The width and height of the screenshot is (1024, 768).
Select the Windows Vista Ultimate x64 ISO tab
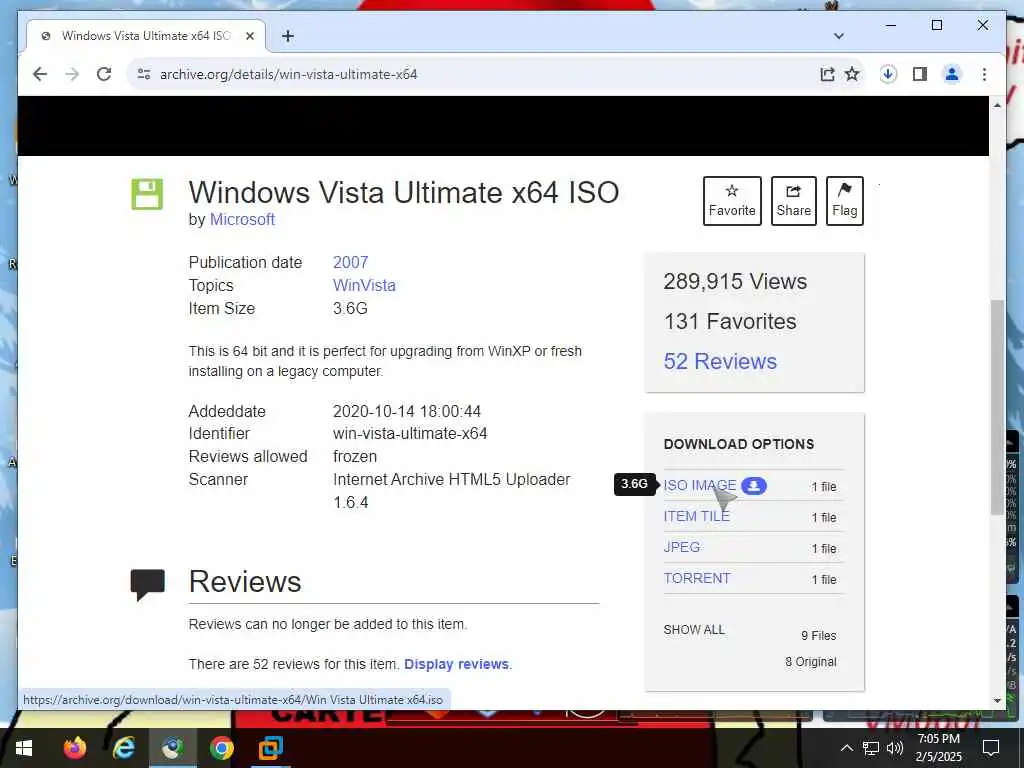(146, 36)
